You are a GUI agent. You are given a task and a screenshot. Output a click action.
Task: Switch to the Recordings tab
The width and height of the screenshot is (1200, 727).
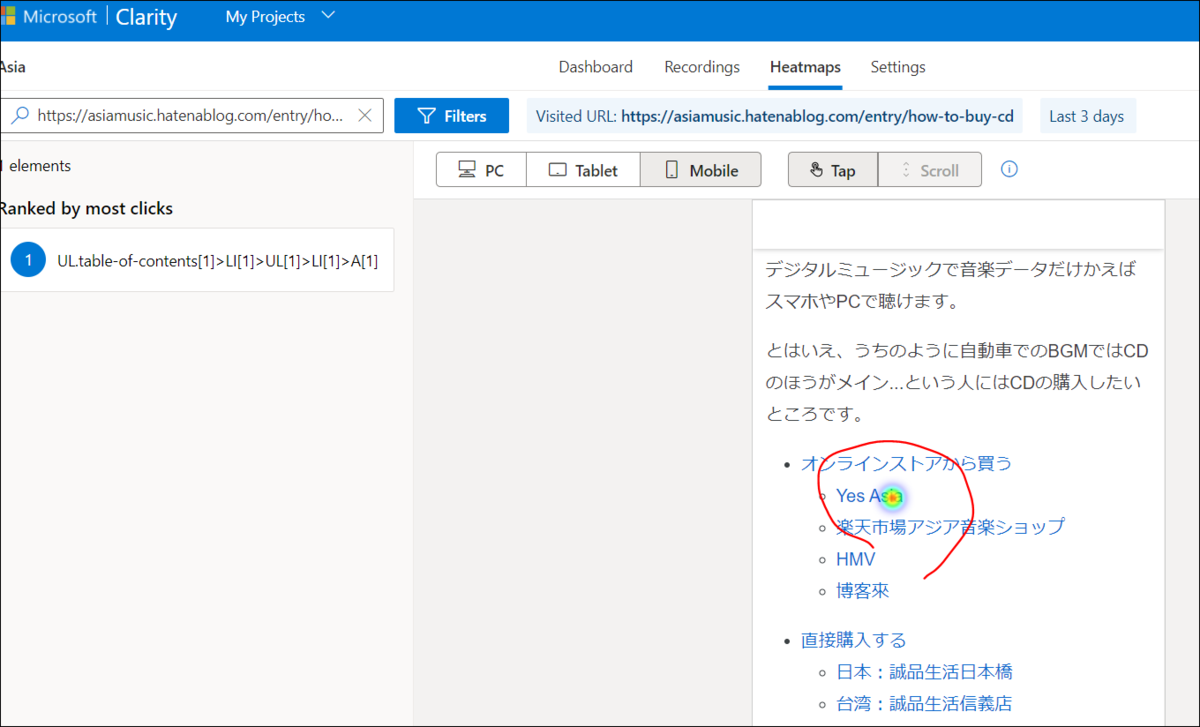click(x=701, y=67)
